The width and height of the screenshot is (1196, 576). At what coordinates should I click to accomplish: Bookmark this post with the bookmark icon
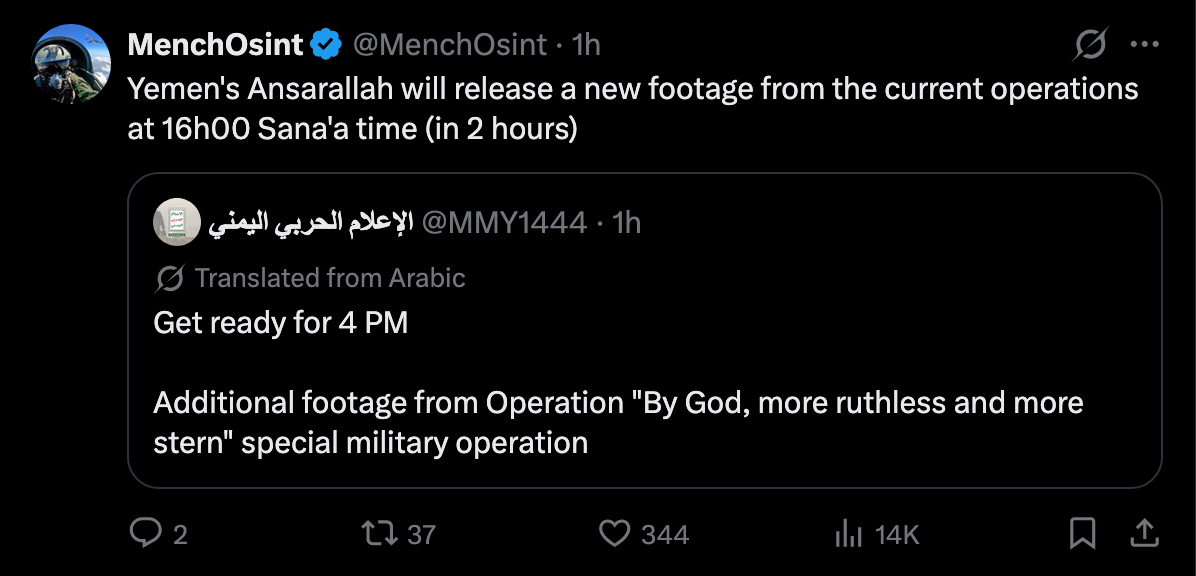(1082, 533)
